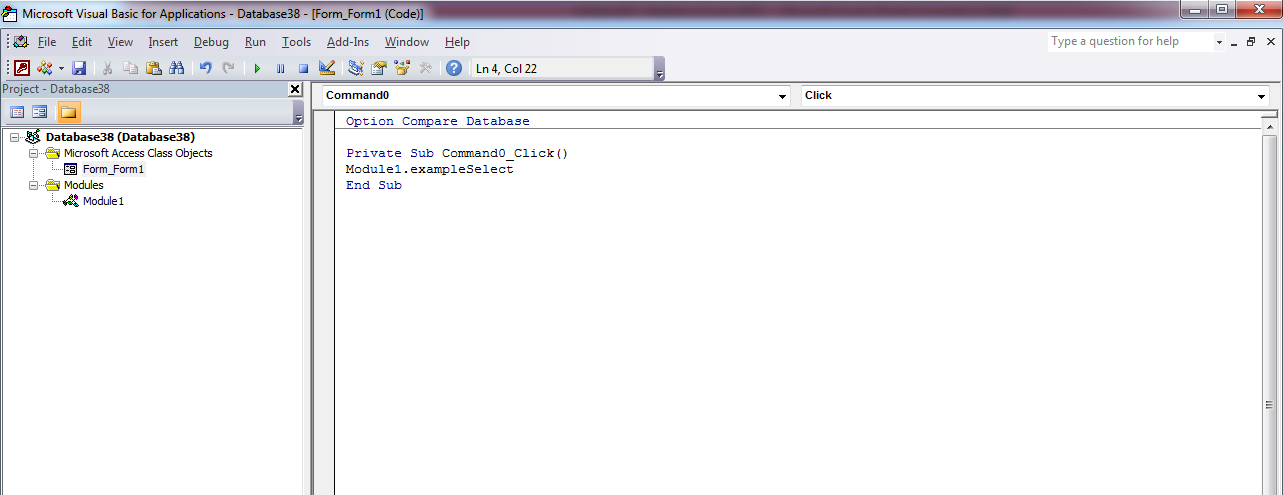The image size is (1283, 495).
Task: Open the Help menu
Action: [x=457, y=42]
